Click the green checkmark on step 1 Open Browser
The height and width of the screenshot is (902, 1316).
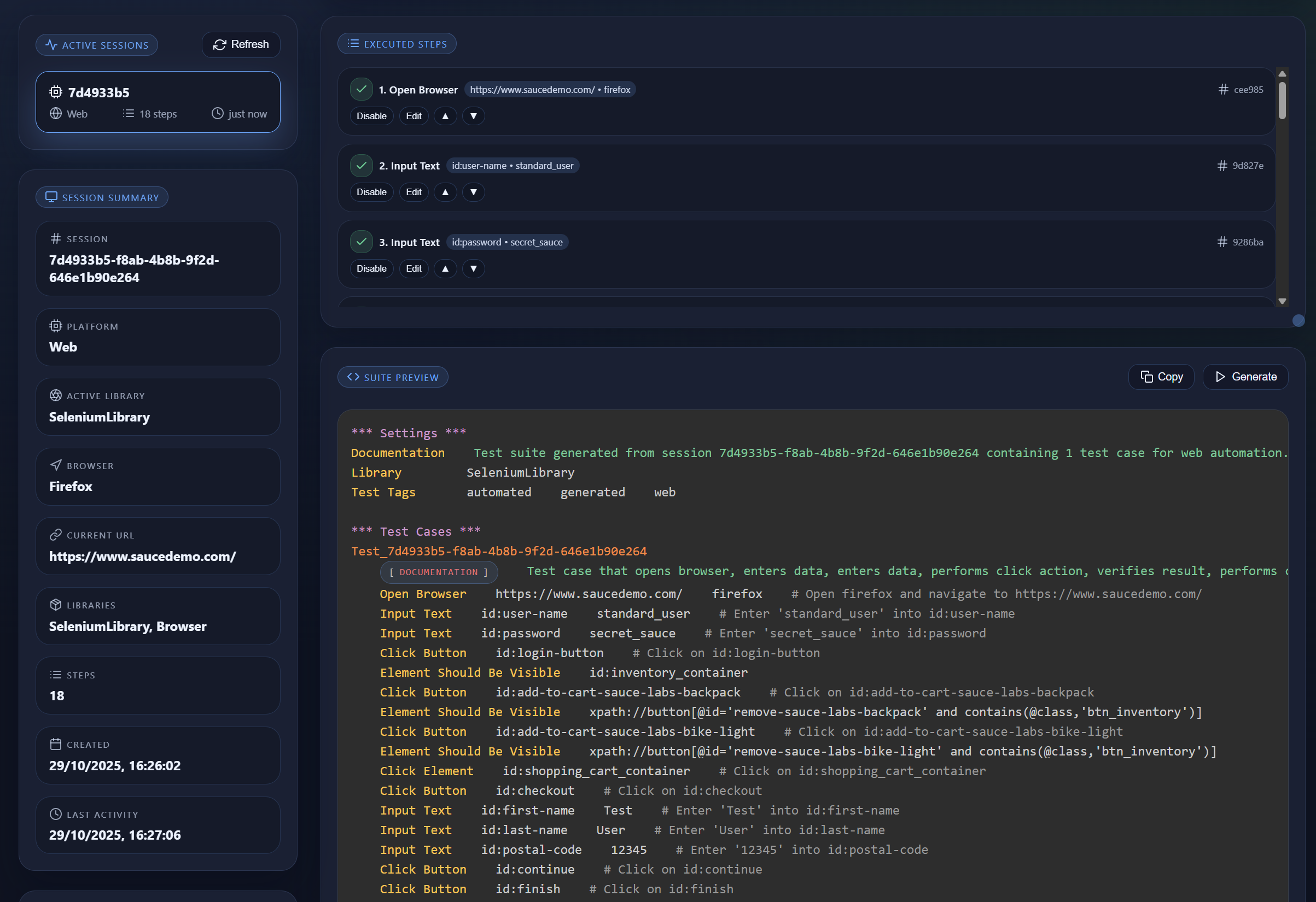(x=362, y=89)
